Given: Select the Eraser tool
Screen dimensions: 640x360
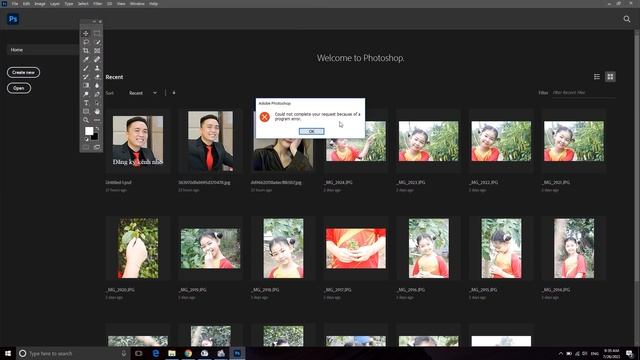Looking at the screenshot, I should (x=97, y=77).
